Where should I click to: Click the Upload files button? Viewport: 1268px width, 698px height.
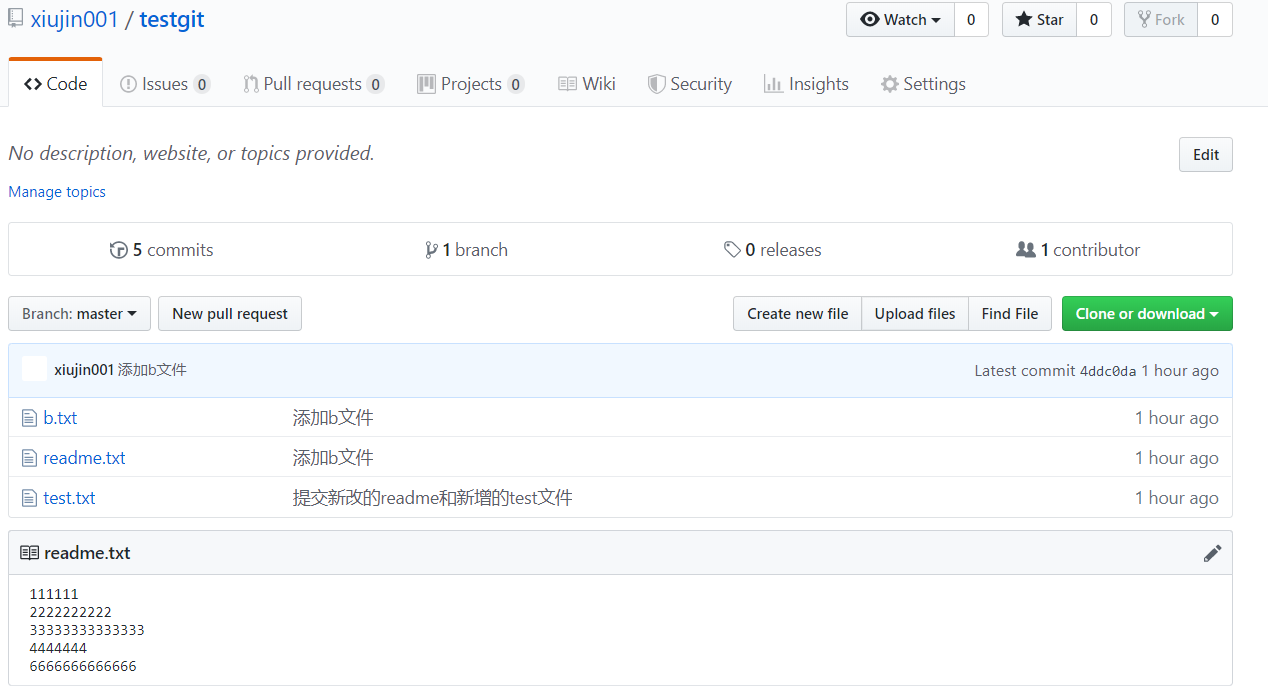pos(915,314)
